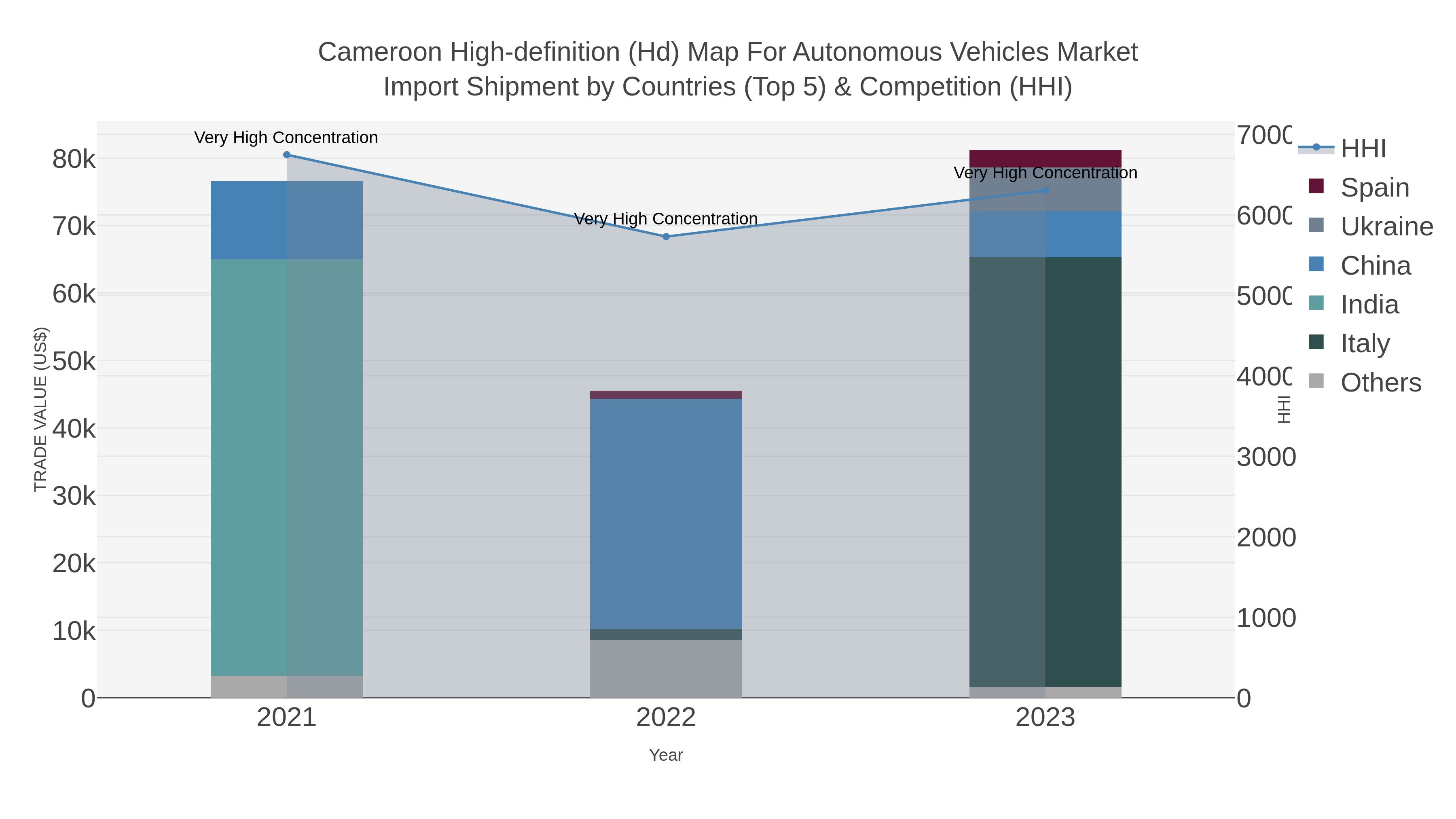
Task: Click the Others segment of 2023 bar
Action: pyautogui.click(x=1045, y=692)
